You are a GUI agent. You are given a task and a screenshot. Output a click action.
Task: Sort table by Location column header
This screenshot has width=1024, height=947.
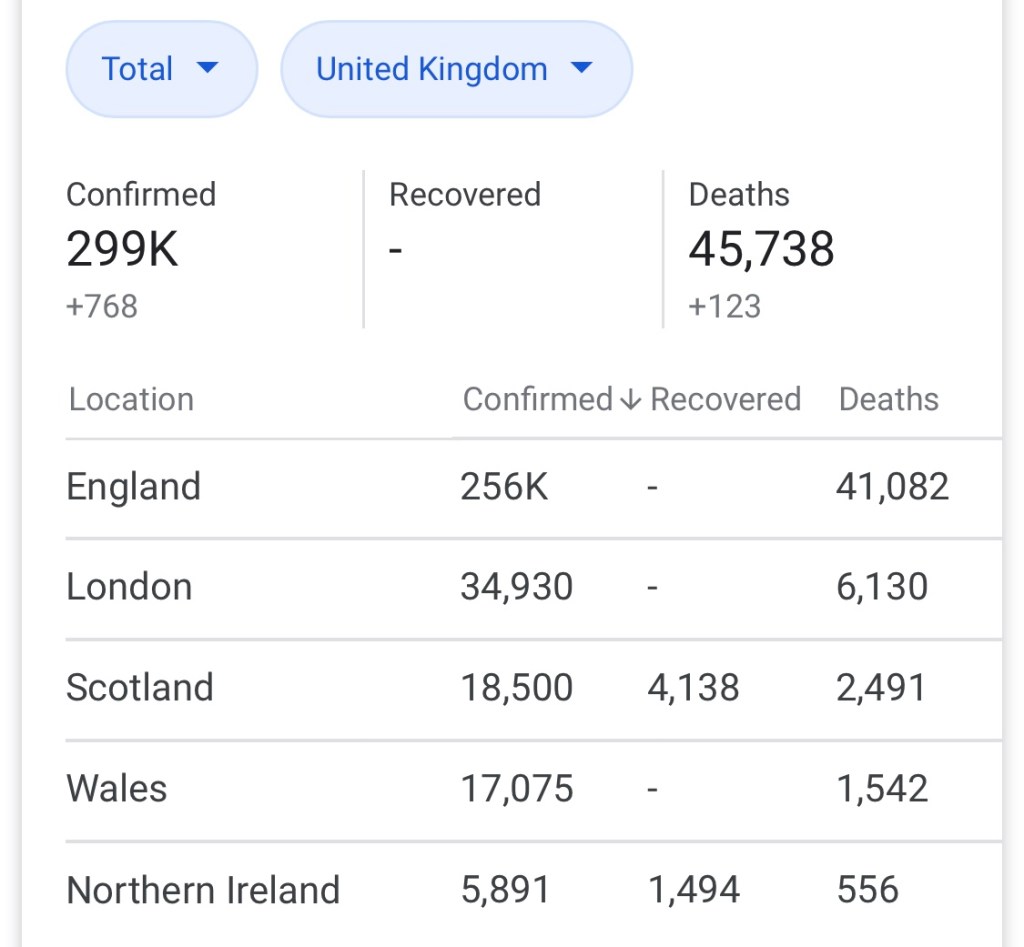131,400
